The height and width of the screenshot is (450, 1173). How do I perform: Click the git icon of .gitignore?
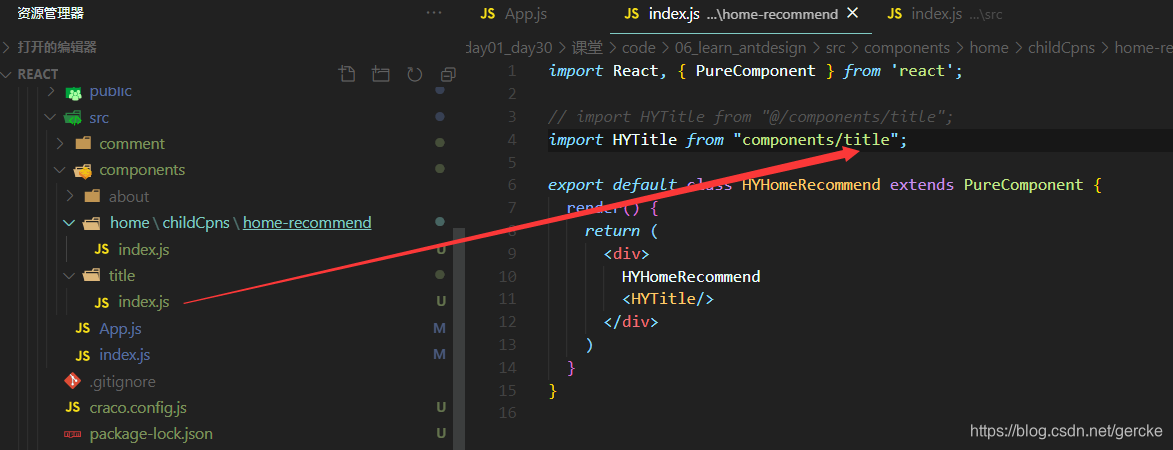pos(73,381)
